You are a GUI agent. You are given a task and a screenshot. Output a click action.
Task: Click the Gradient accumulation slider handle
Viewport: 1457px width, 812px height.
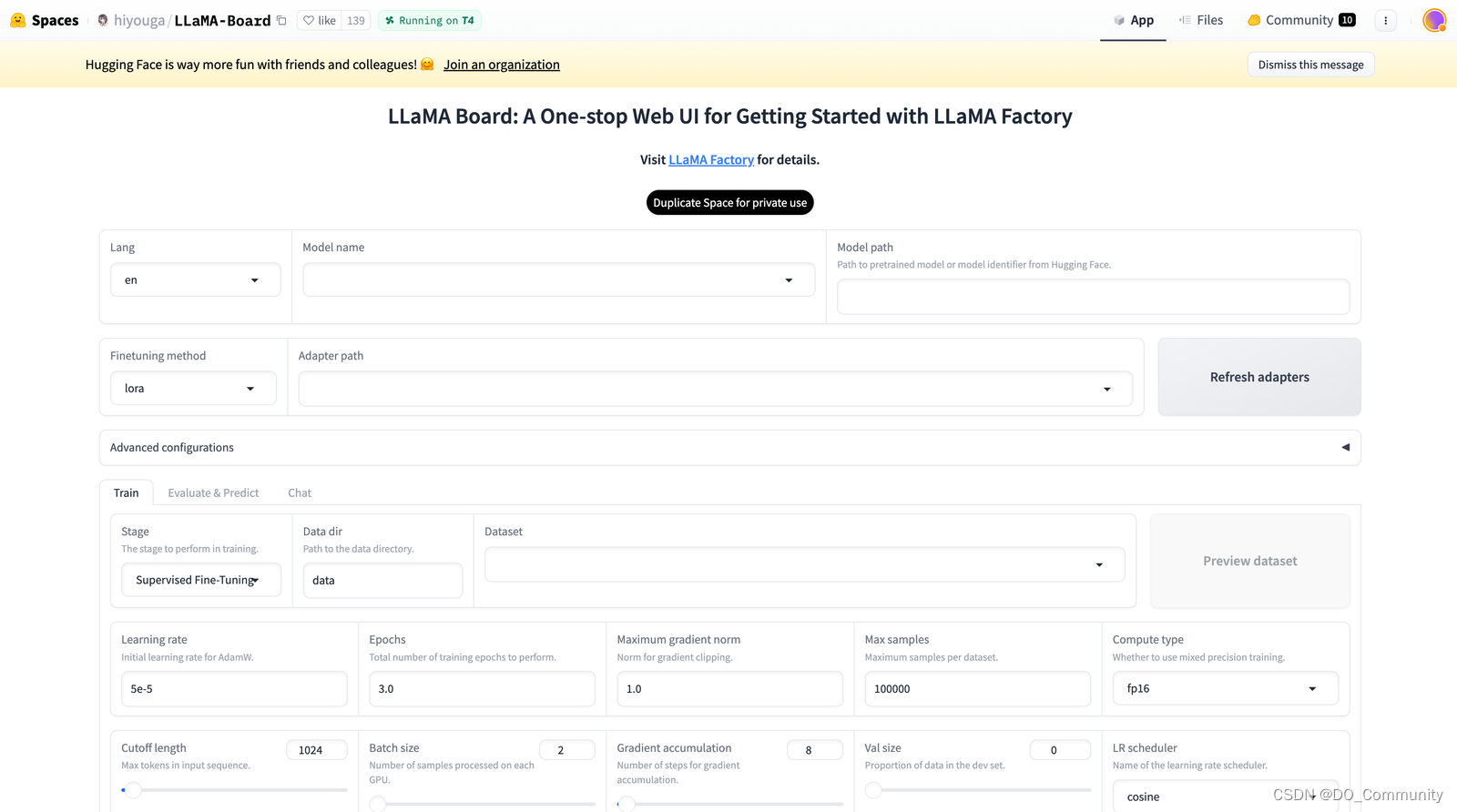(x=627, y=805)
